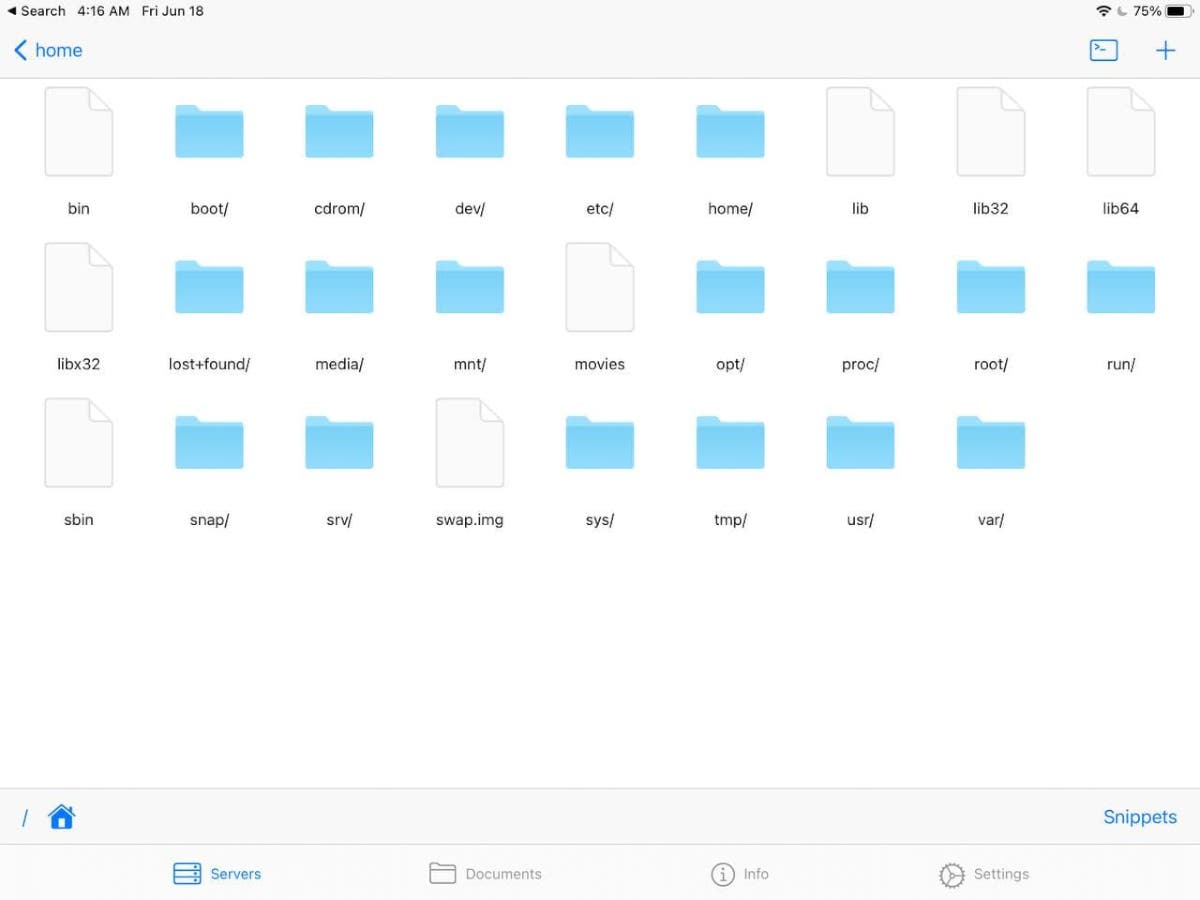This screenshot has width=1200, height=900.
Task: Open the proc/ folder icon
Action: 860,287
